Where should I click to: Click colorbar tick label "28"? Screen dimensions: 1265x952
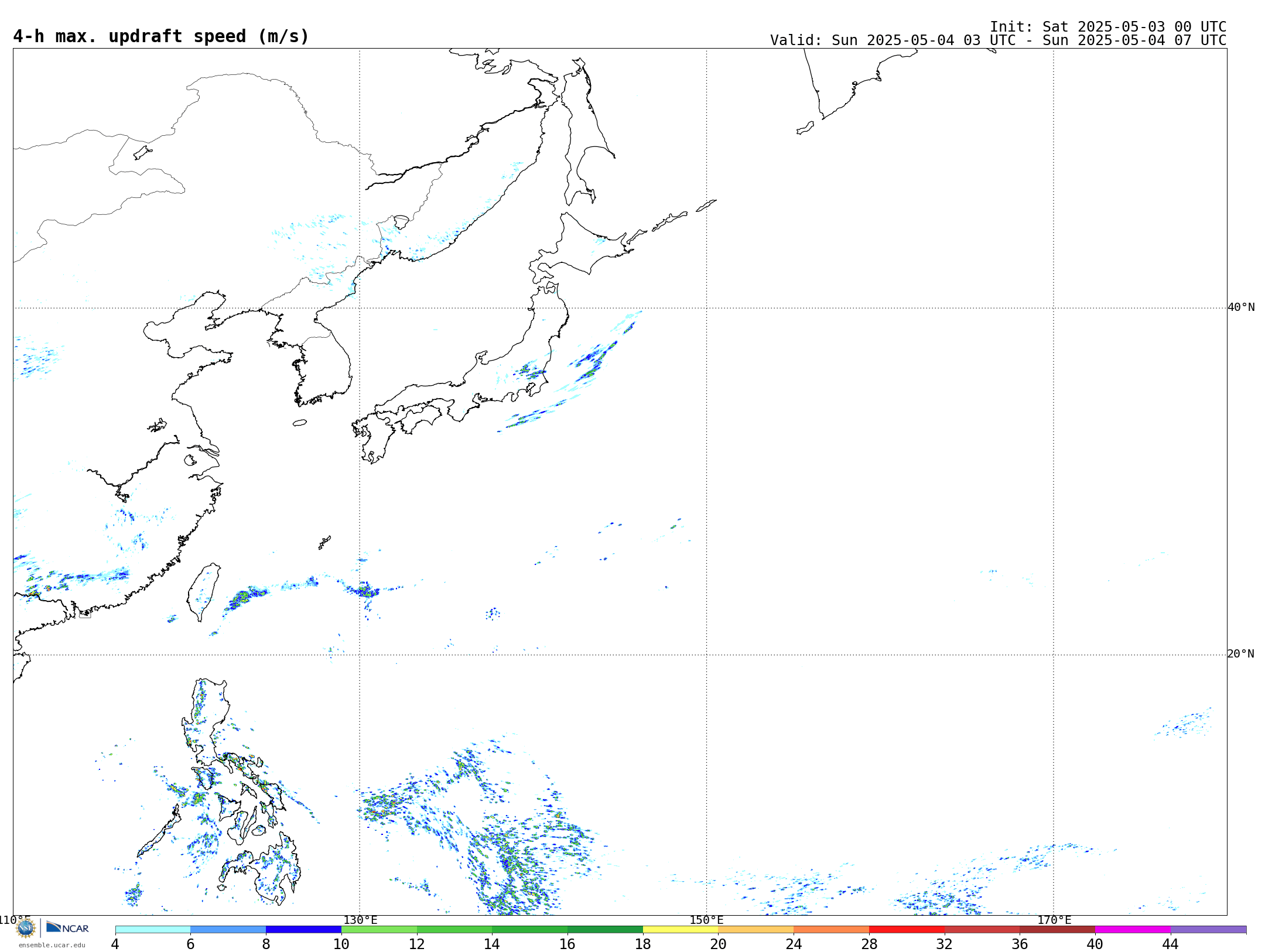(869, 944)
